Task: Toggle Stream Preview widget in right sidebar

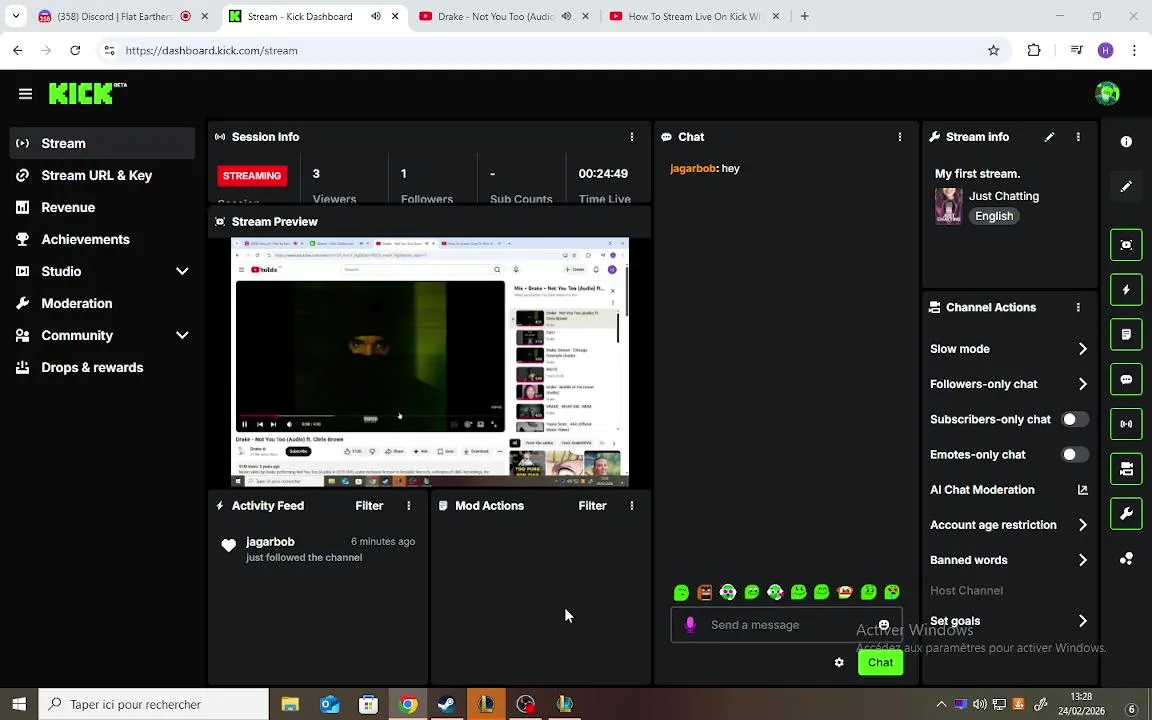Action: click(1126, 245)
